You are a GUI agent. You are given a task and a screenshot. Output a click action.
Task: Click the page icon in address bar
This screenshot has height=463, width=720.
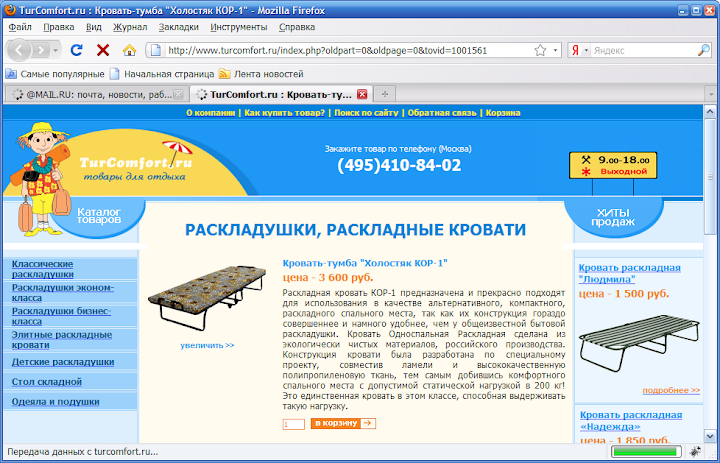coord(156,51)
